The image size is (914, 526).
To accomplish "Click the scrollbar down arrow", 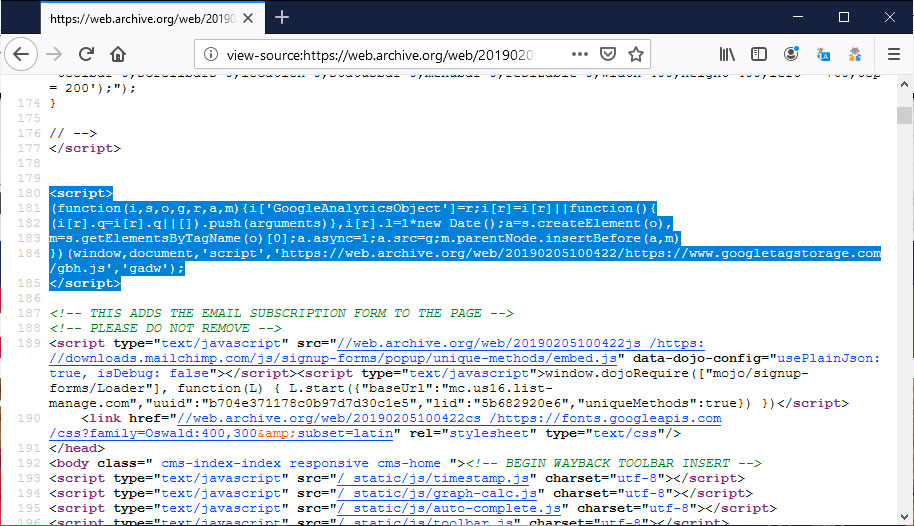I will pyautogui.click(x=904, y=517).
